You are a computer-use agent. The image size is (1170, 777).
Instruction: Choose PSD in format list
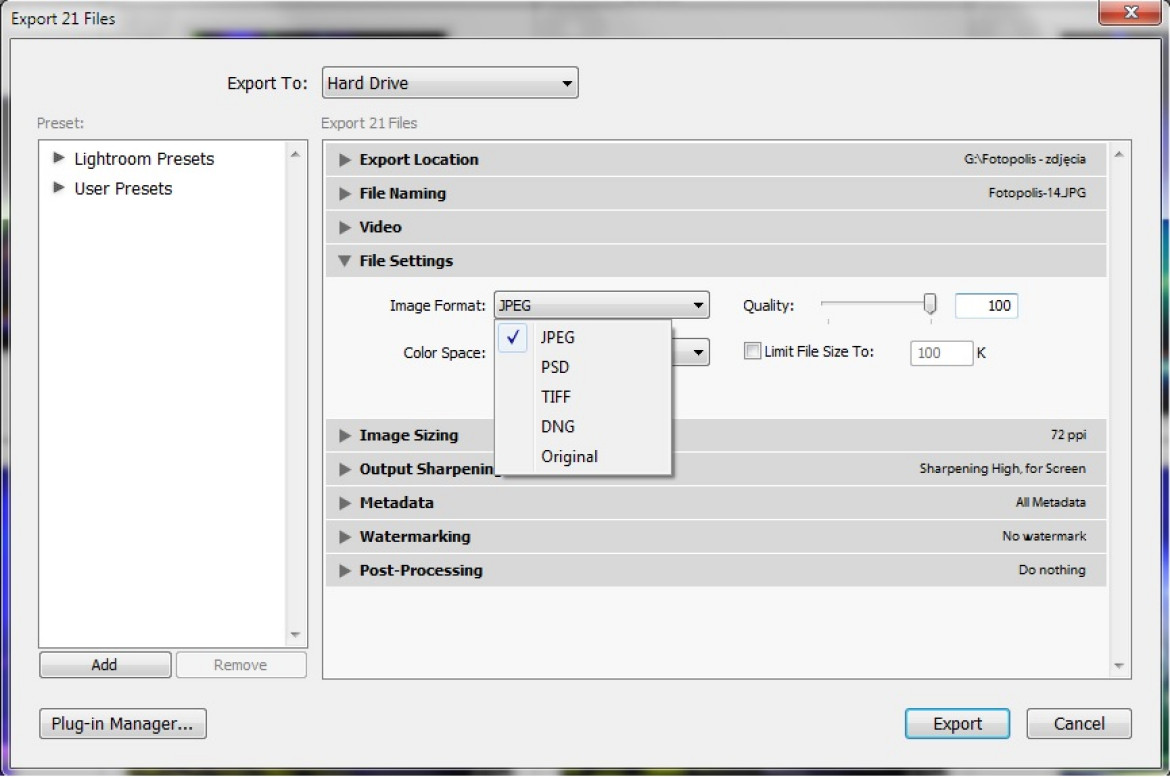click(x=584, y=367)
